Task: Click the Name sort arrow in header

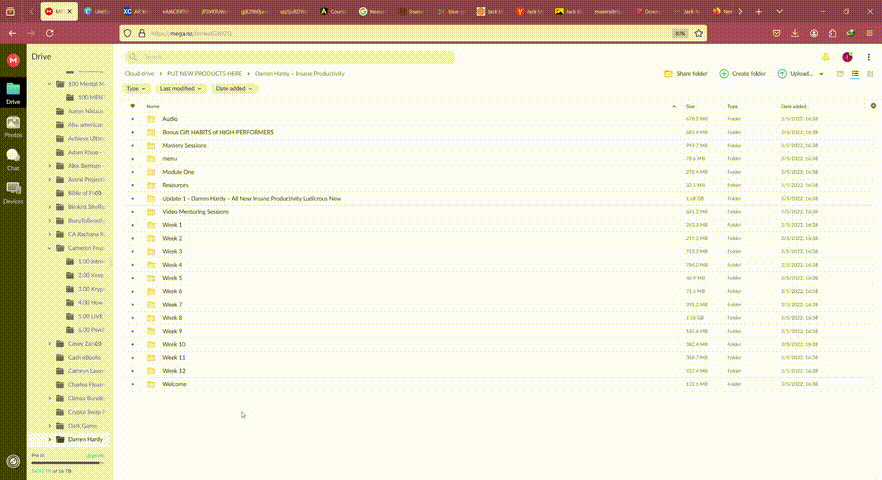Action: tap(674, 106)
